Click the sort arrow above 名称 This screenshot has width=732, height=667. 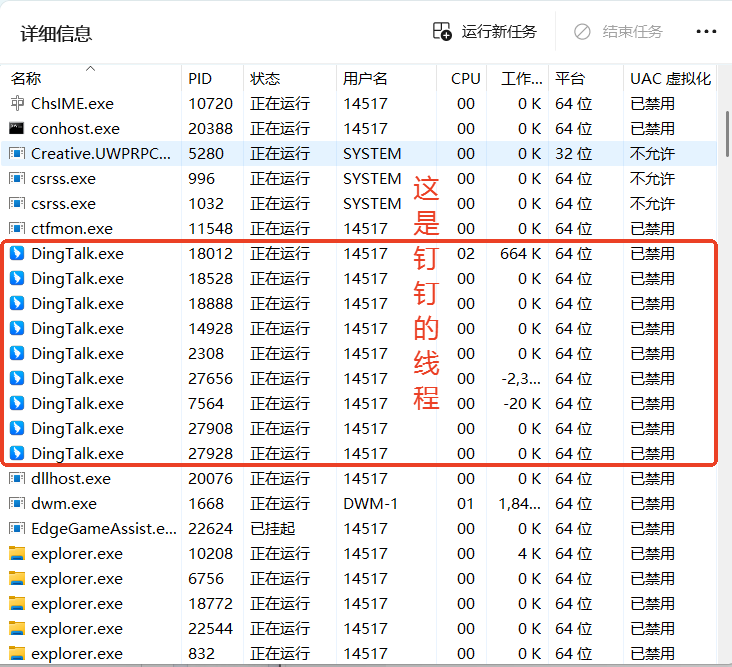coord(91,69)
